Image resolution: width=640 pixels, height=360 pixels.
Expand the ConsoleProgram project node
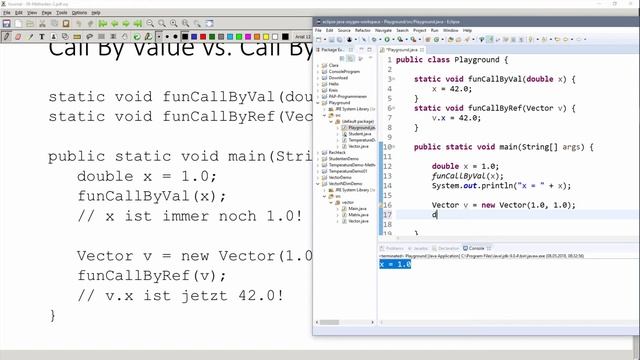318,72
